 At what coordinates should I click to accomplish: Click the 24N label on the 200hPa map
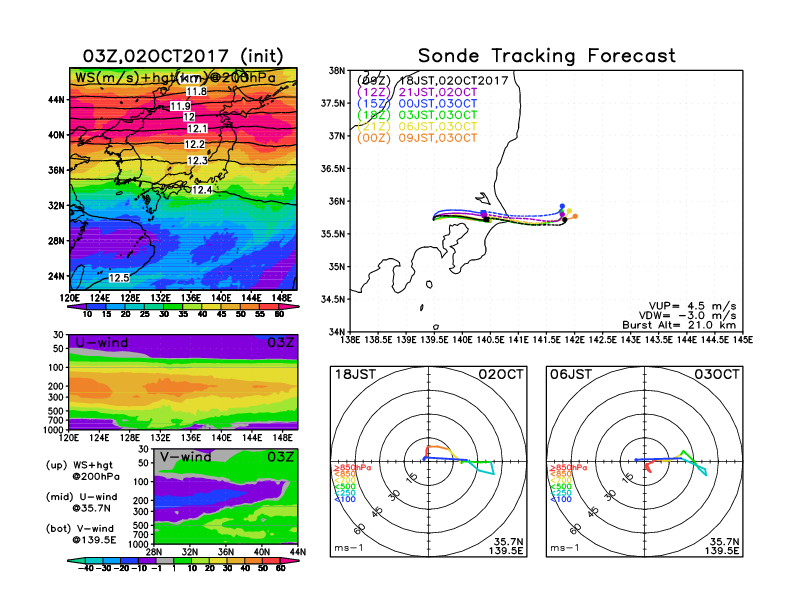click(56, 277)
